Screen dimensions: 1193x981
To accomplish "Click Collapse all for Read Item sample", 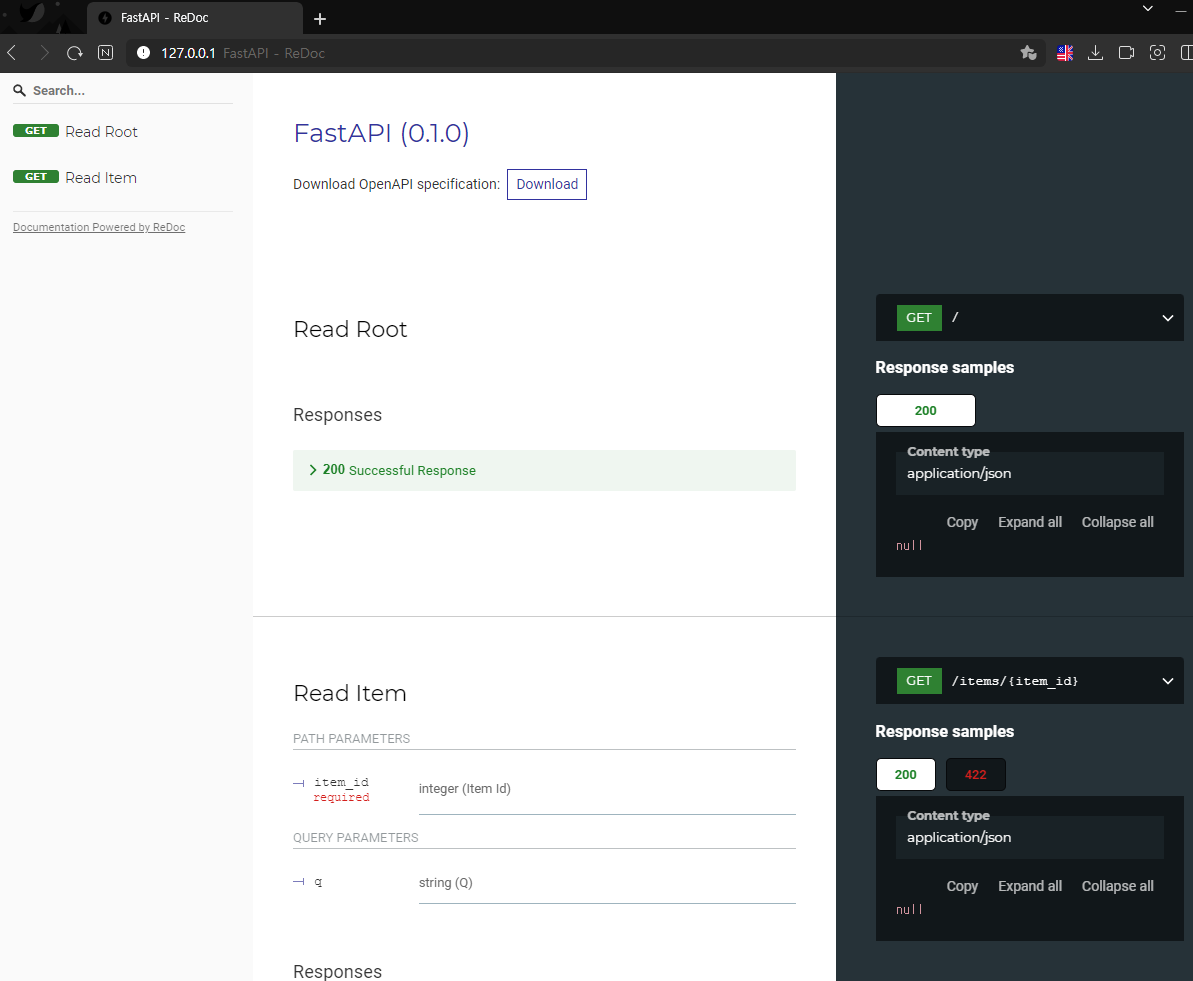I will pyautogui.click(x=1117, y=886).
